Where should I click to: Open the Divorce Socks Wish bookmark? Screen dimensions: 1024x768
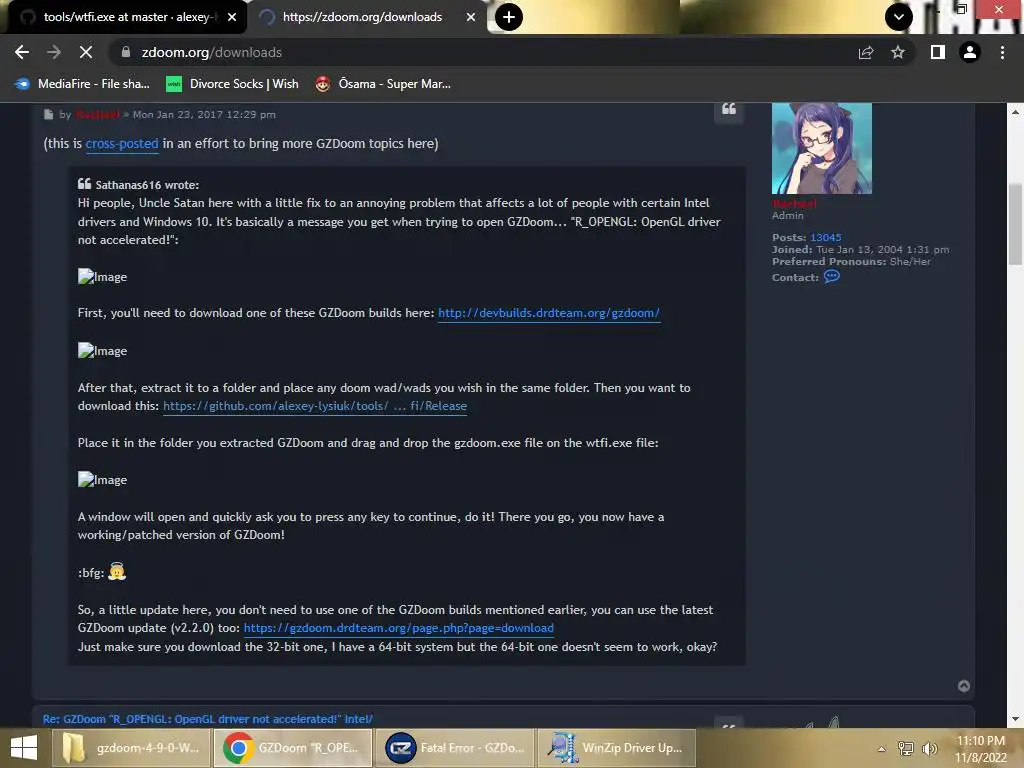click(x=232, y=84)
